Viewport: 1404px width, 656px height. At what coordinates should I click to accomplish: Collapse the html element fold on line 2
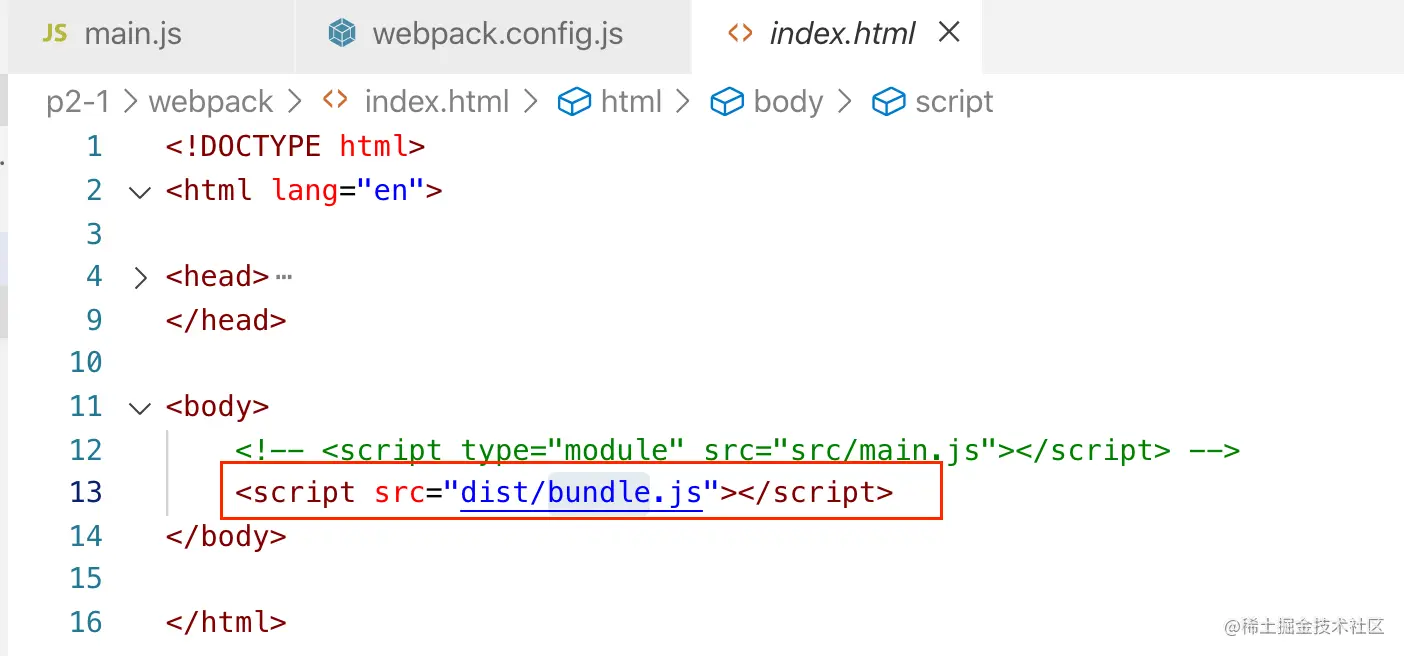(140, 191)
